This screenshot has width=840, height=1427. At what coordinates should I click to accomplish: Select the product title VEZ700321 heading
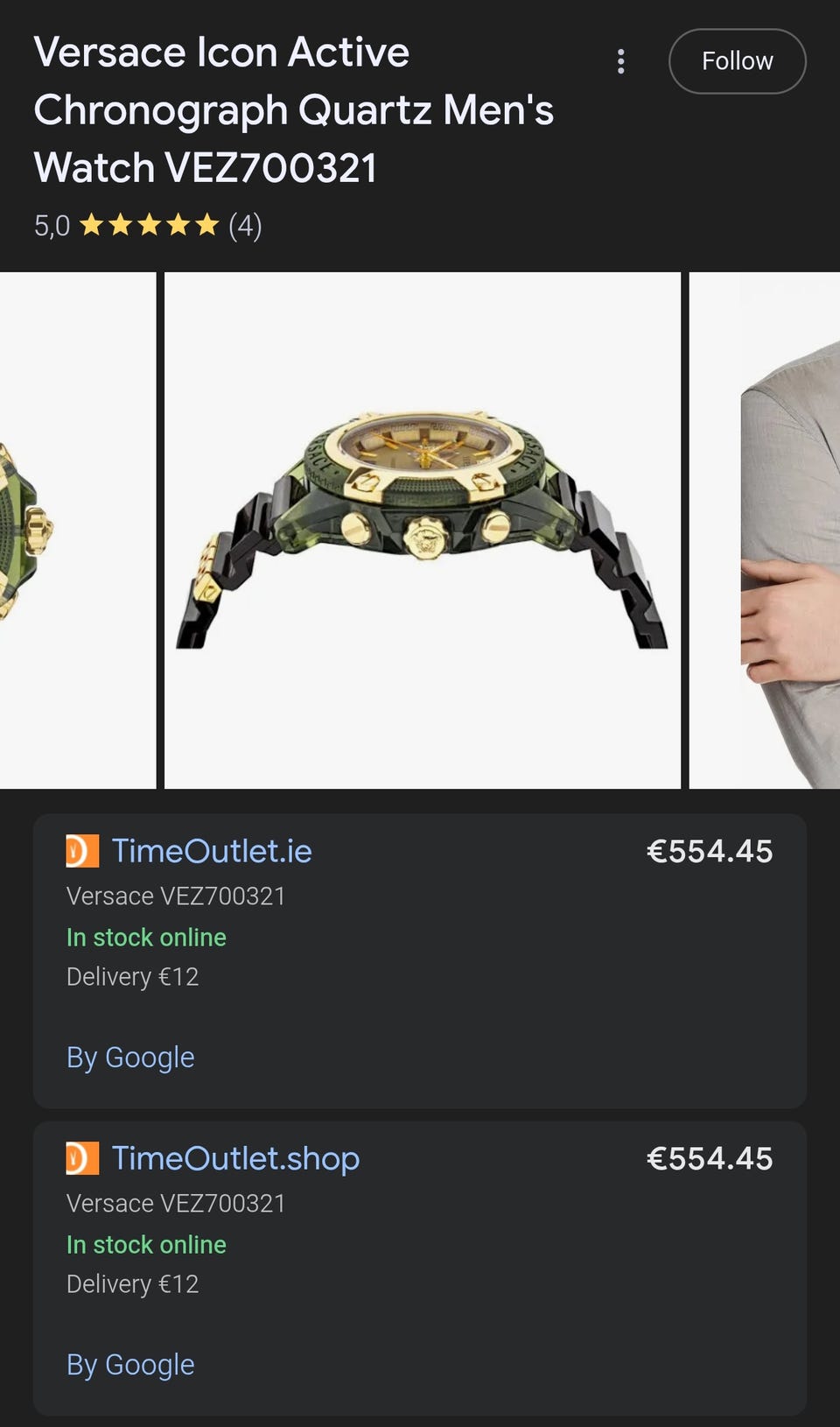(293, 109)
